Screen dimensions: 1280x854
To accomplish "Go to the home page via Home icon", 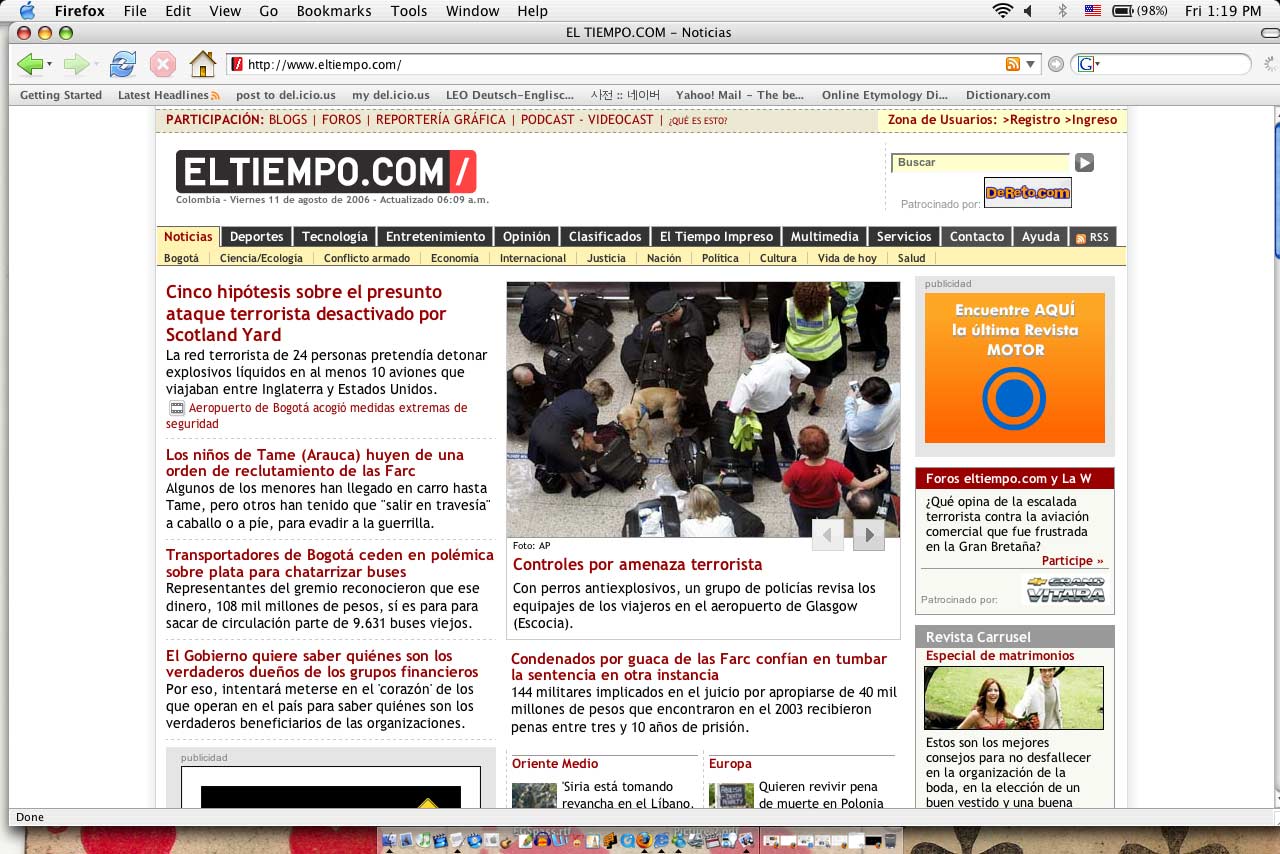I will 203,63.
